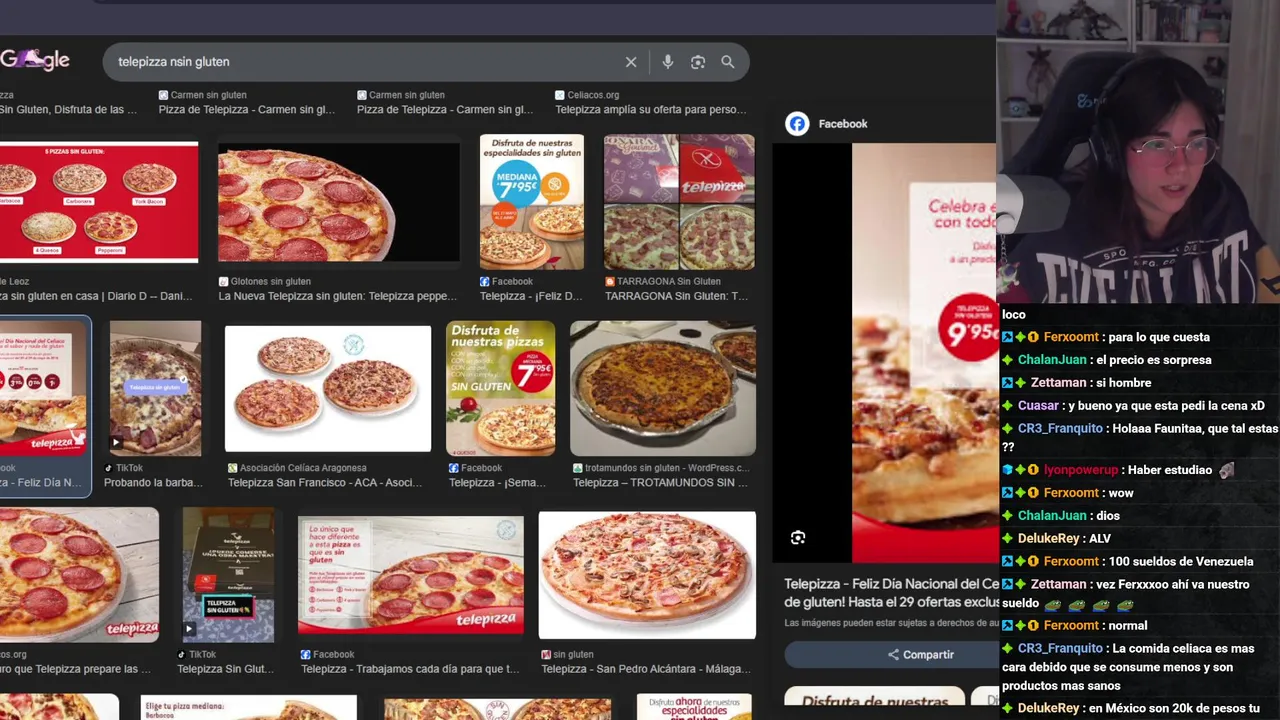This screenshot has width=1280, height=720.
Task: Click the streamer webcam overlay
Action: click(1138, 151)
